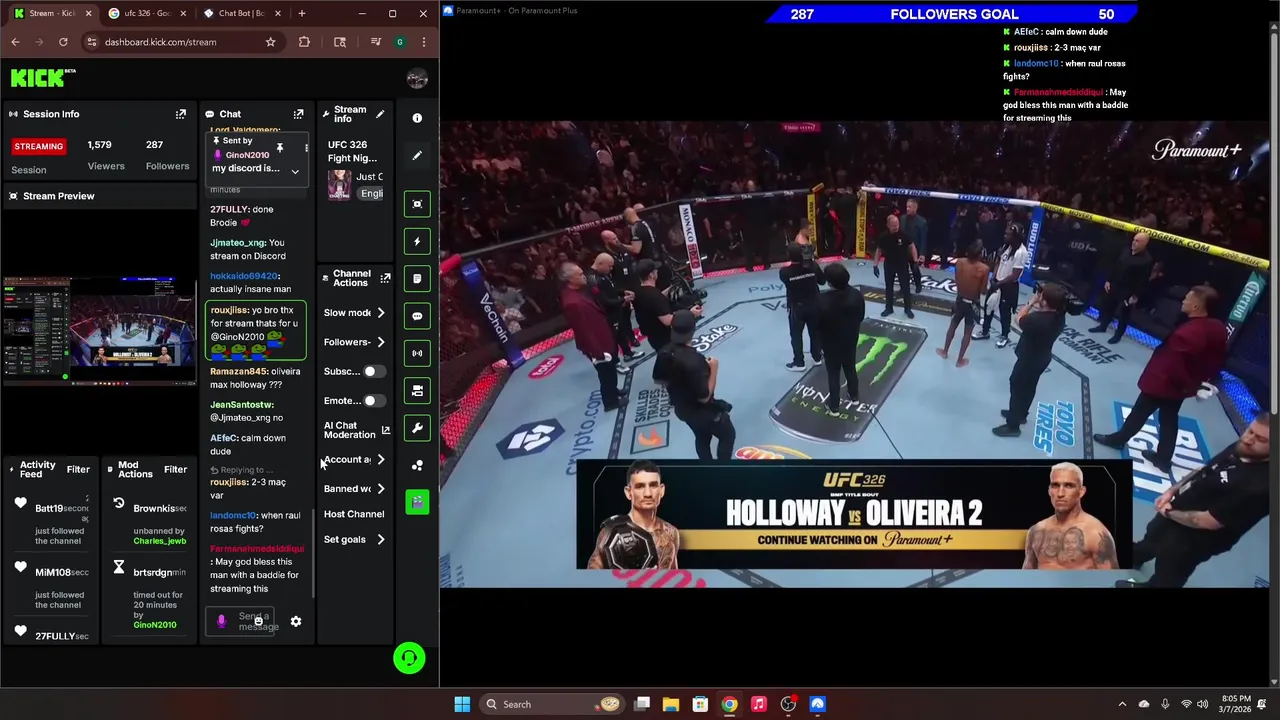Toggle Stream Preview widget icon in sidebar
1280x720 pixels.
pyautogui.click(x=417, y=204)
